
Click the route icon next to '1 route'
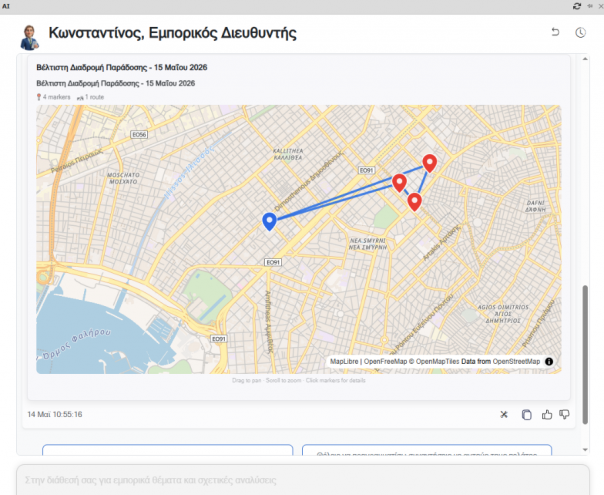[80, 98]
